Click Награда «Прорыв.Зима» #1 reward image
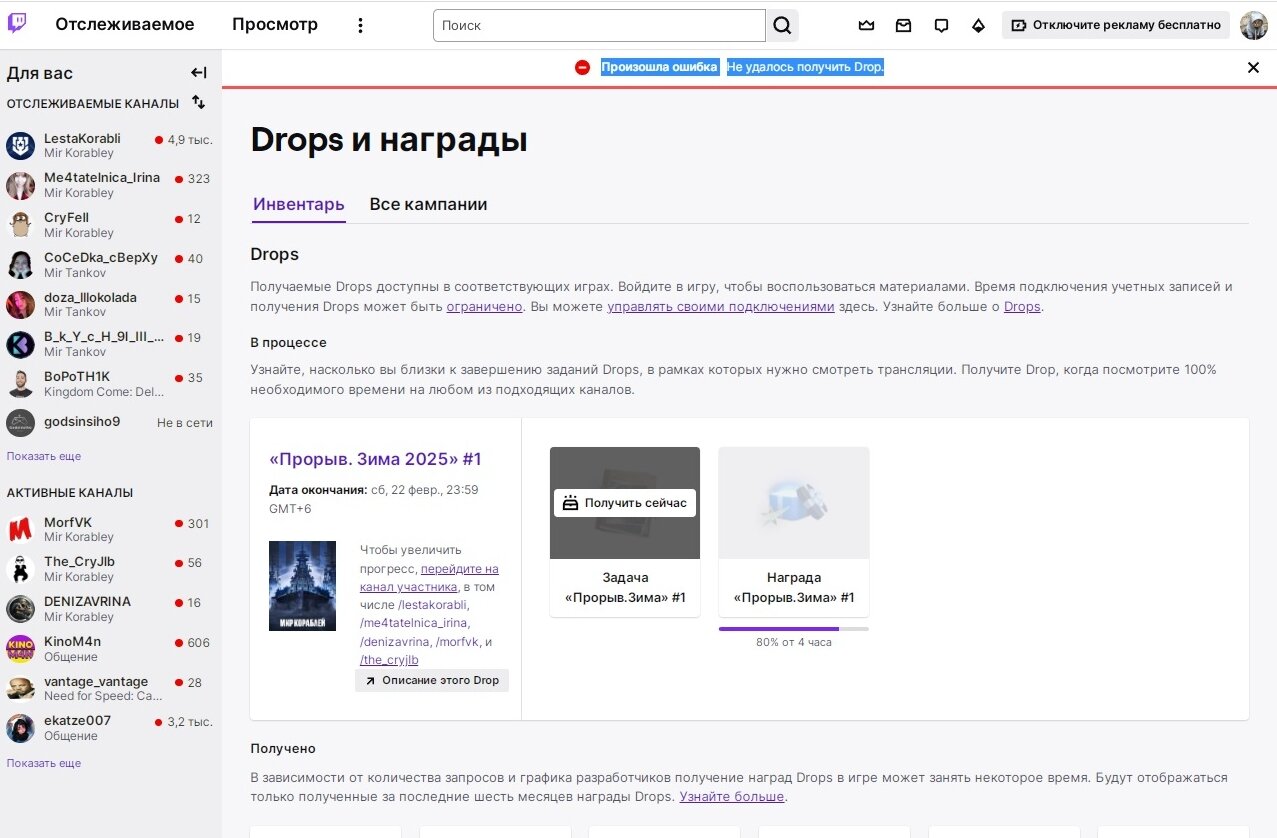 (794, 503)
